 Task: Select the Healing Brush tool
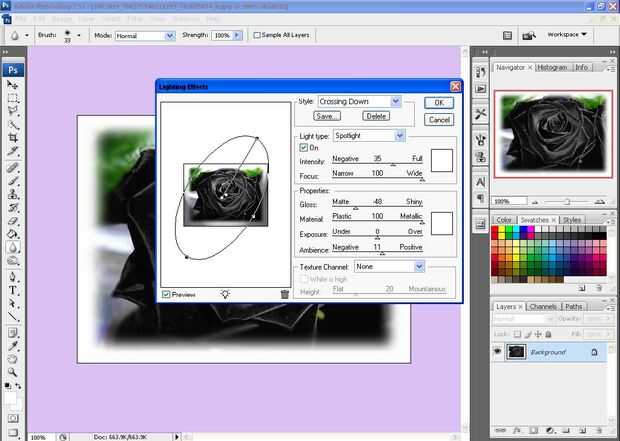(x=12, y=168)
